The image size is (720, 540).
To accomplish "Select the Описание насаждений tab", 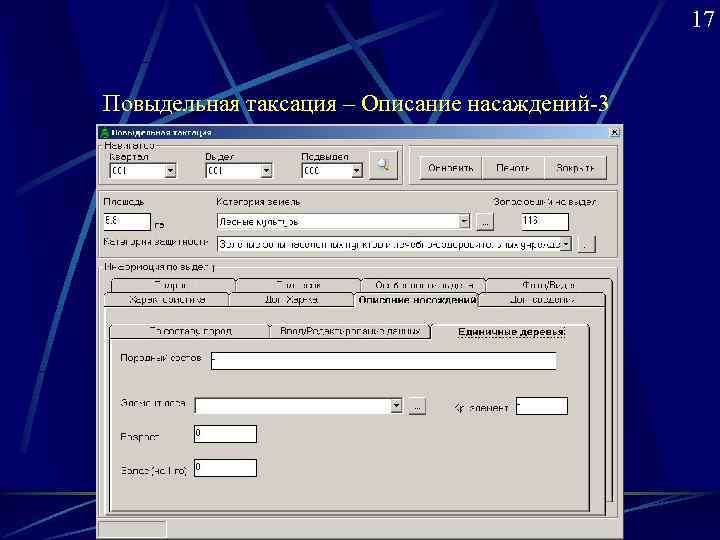I will click(x=416, y=300).
